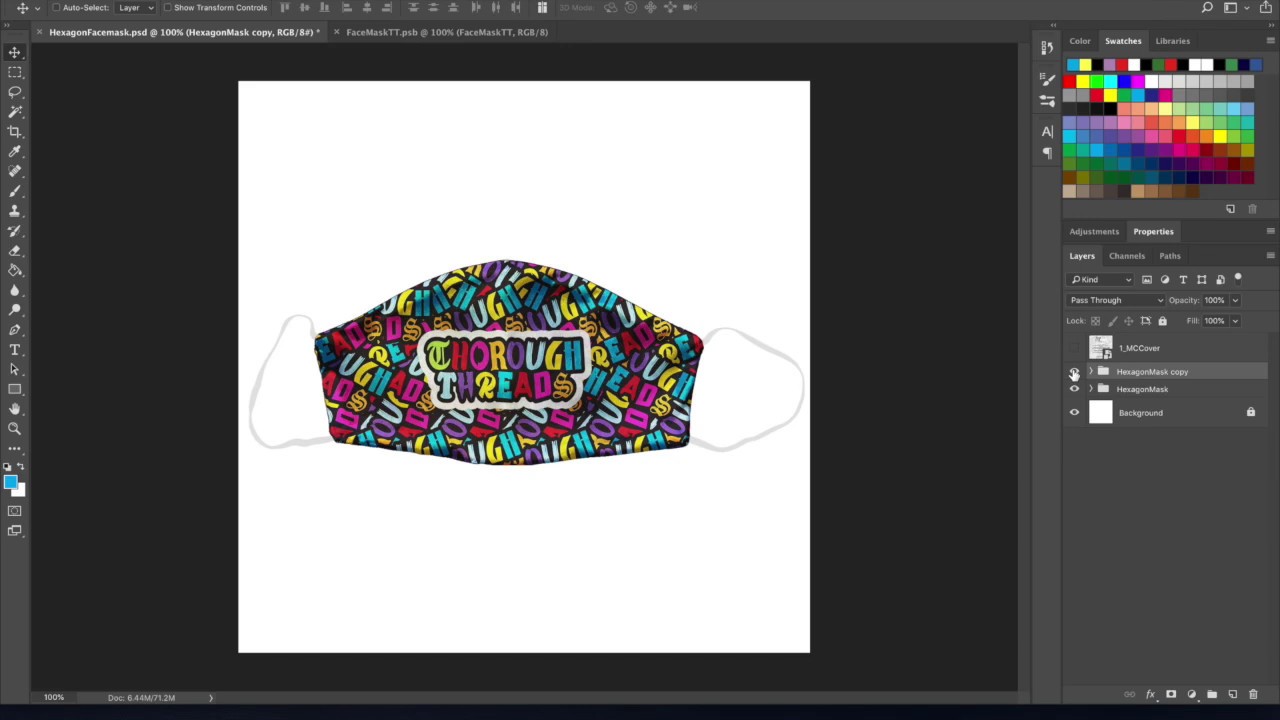This screenshot has width=1280, height=720.
Task: Select the Horizontal Type tool
Action: click(15, 350)
